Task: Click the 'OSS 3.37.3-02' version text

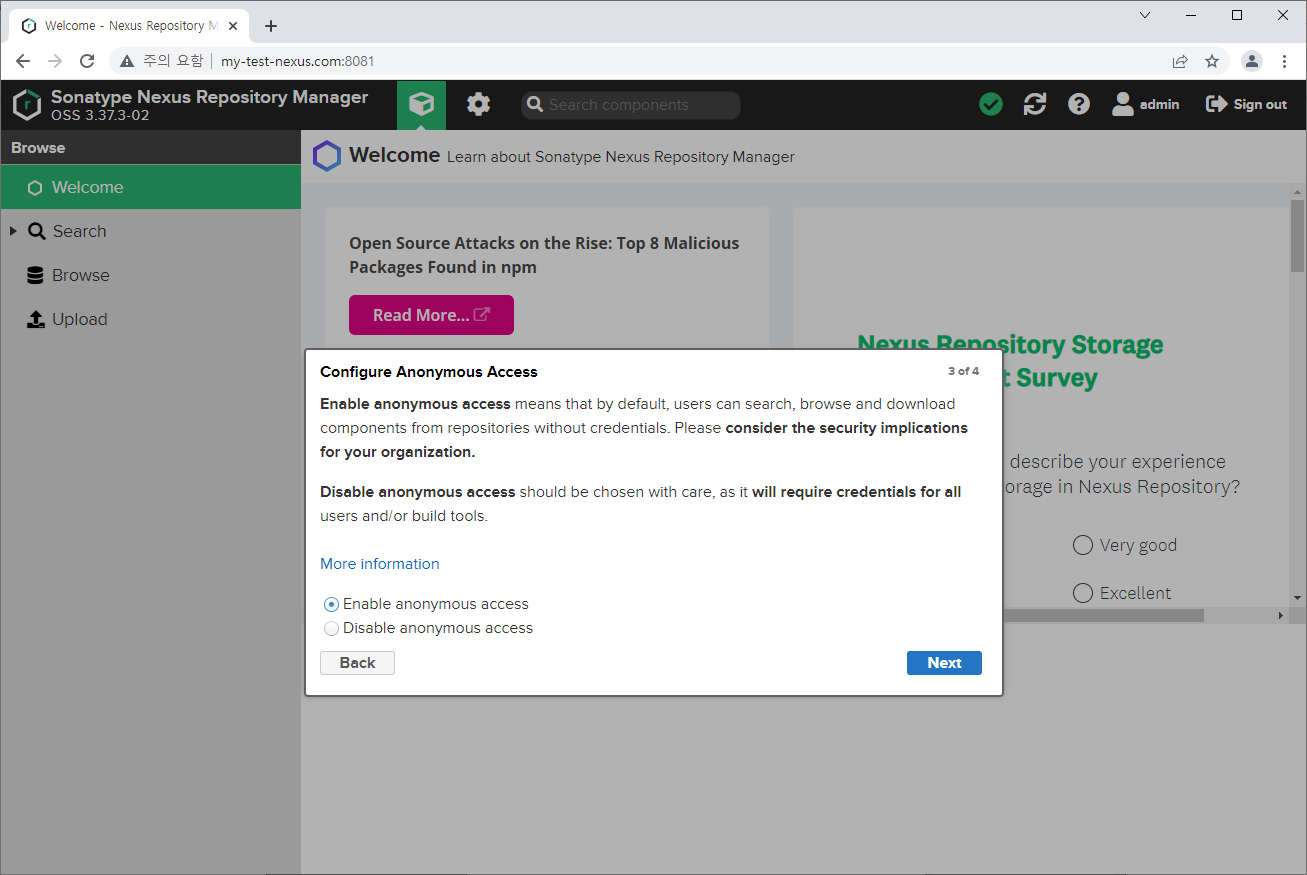Action: (x=100, y=115)
